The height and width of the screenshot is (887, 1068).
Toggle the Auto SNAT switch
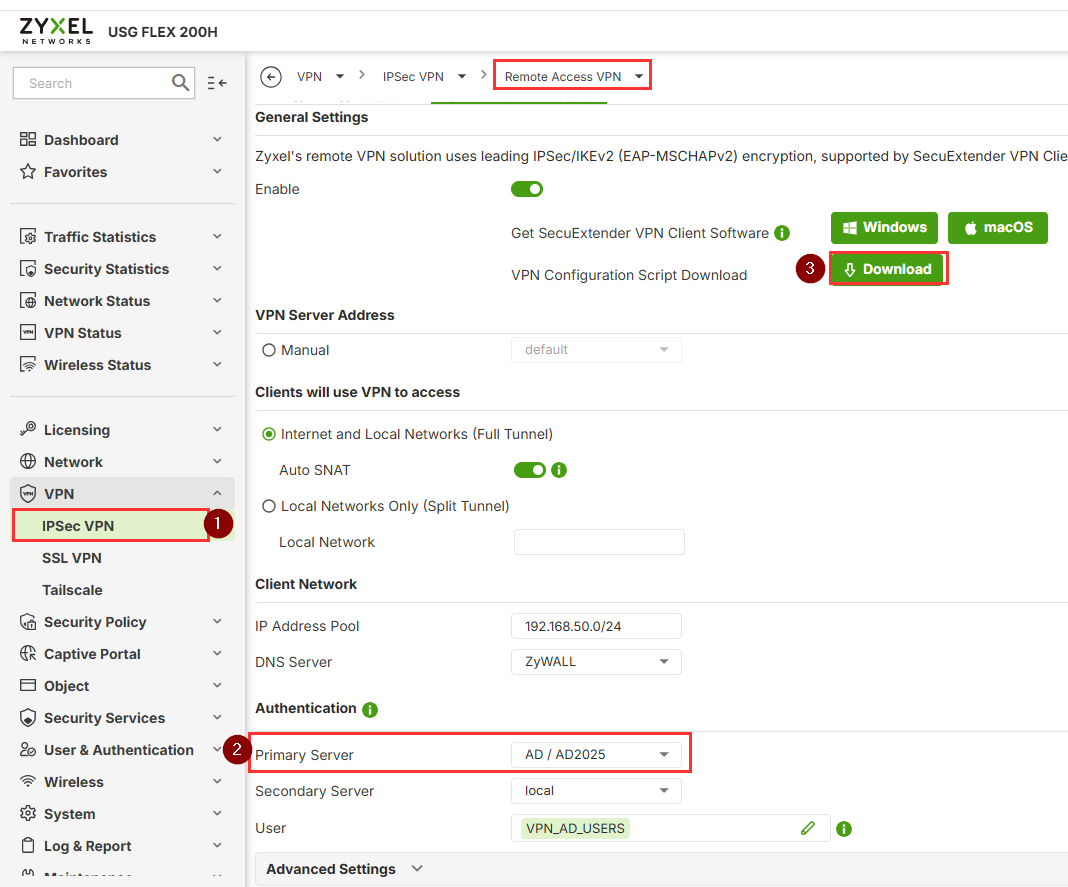pos(529,470)
